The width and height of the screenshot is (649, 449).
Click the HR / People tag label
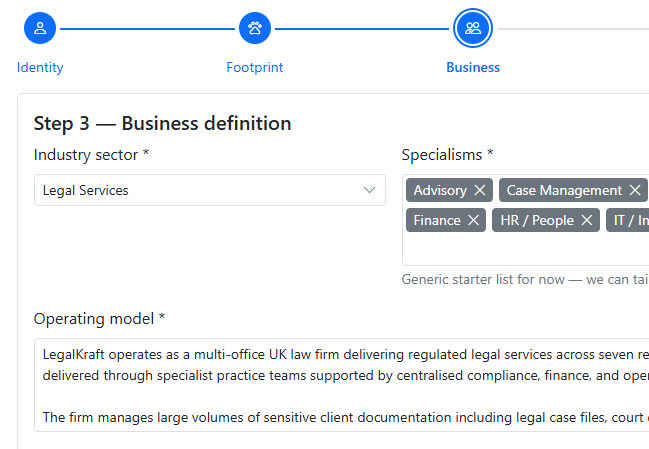[x=537, y=220]
